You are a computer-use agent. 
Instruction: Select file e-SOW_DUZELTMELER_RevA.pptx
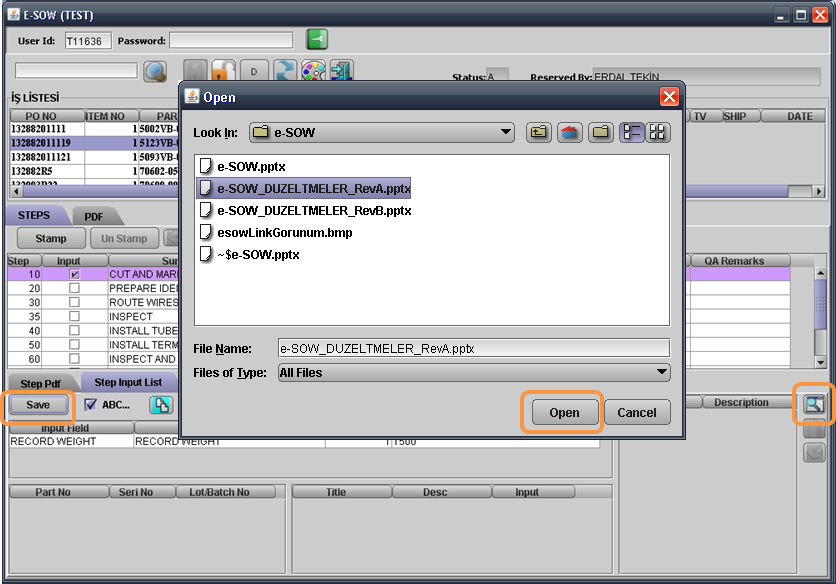point(304,188)
